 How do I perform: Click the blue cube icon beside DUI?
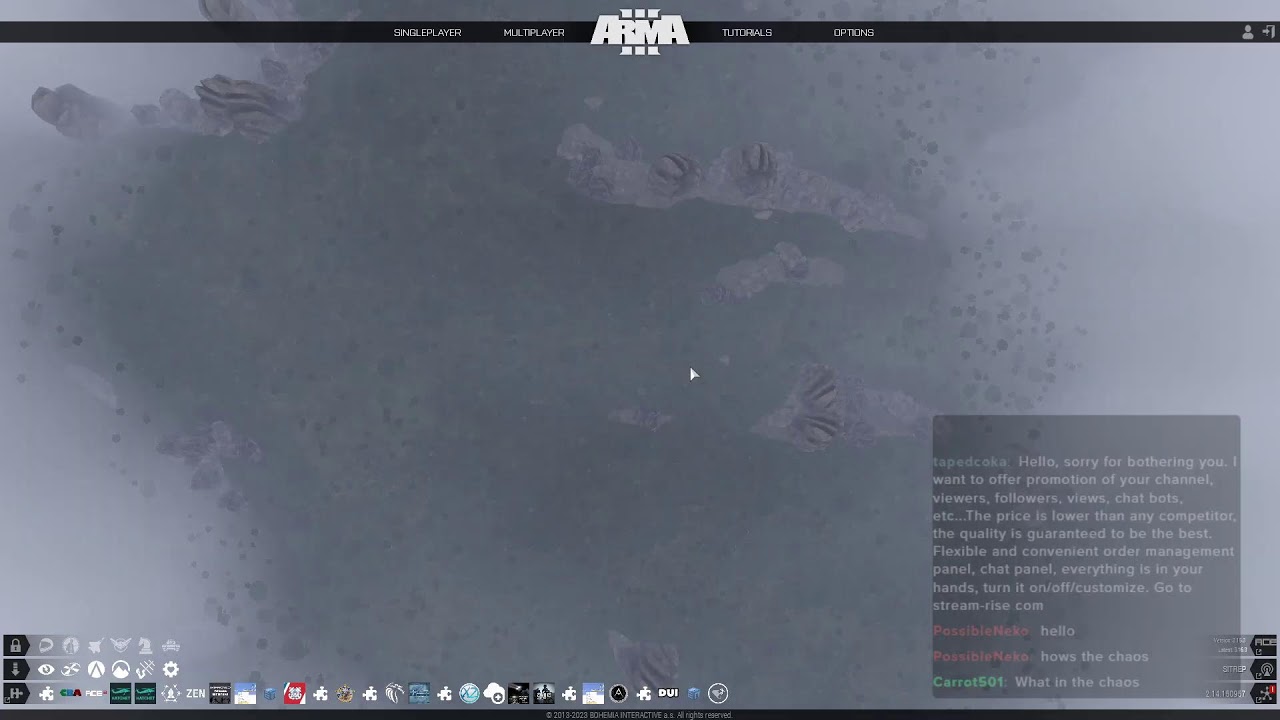(x=694, y=693)
